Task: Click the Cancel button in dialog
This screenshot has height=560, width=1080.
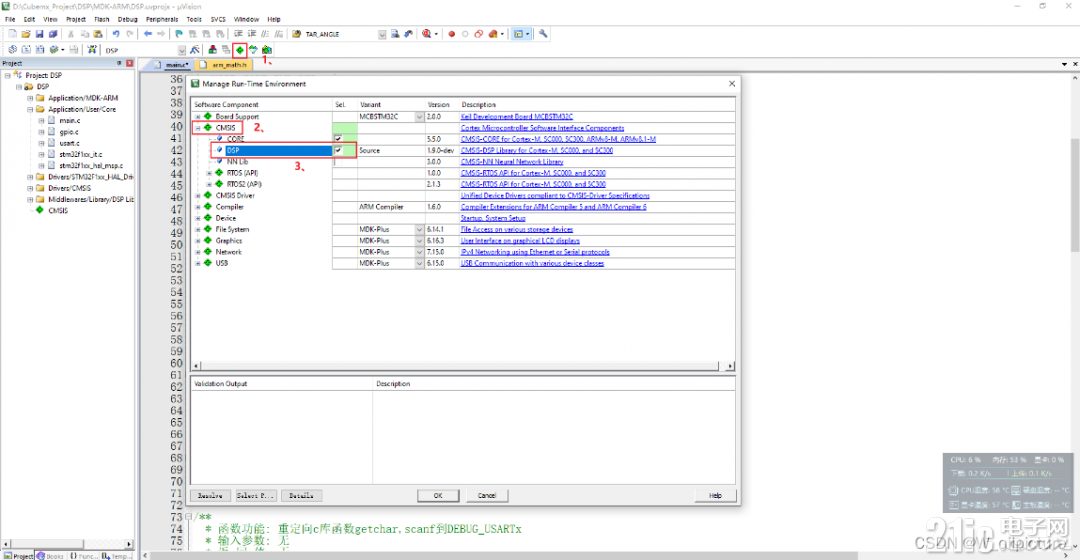Action: tap(487, 495)
